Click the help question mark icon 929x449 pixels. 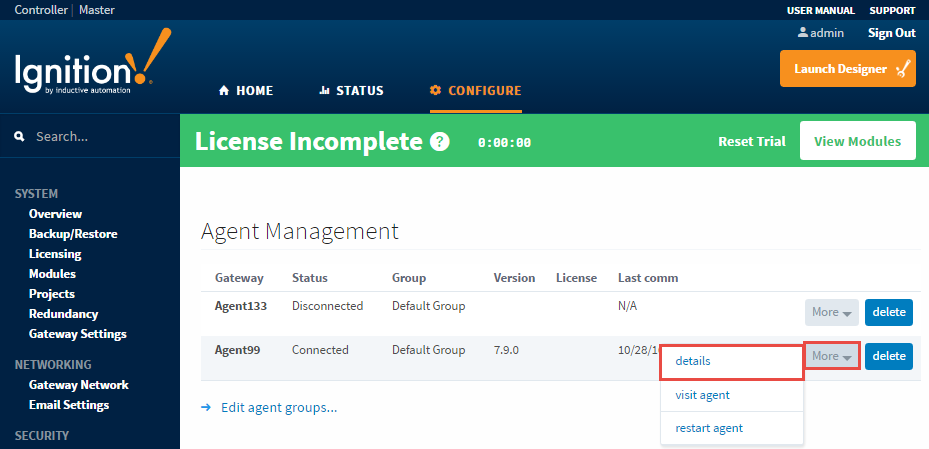[439, 142]
